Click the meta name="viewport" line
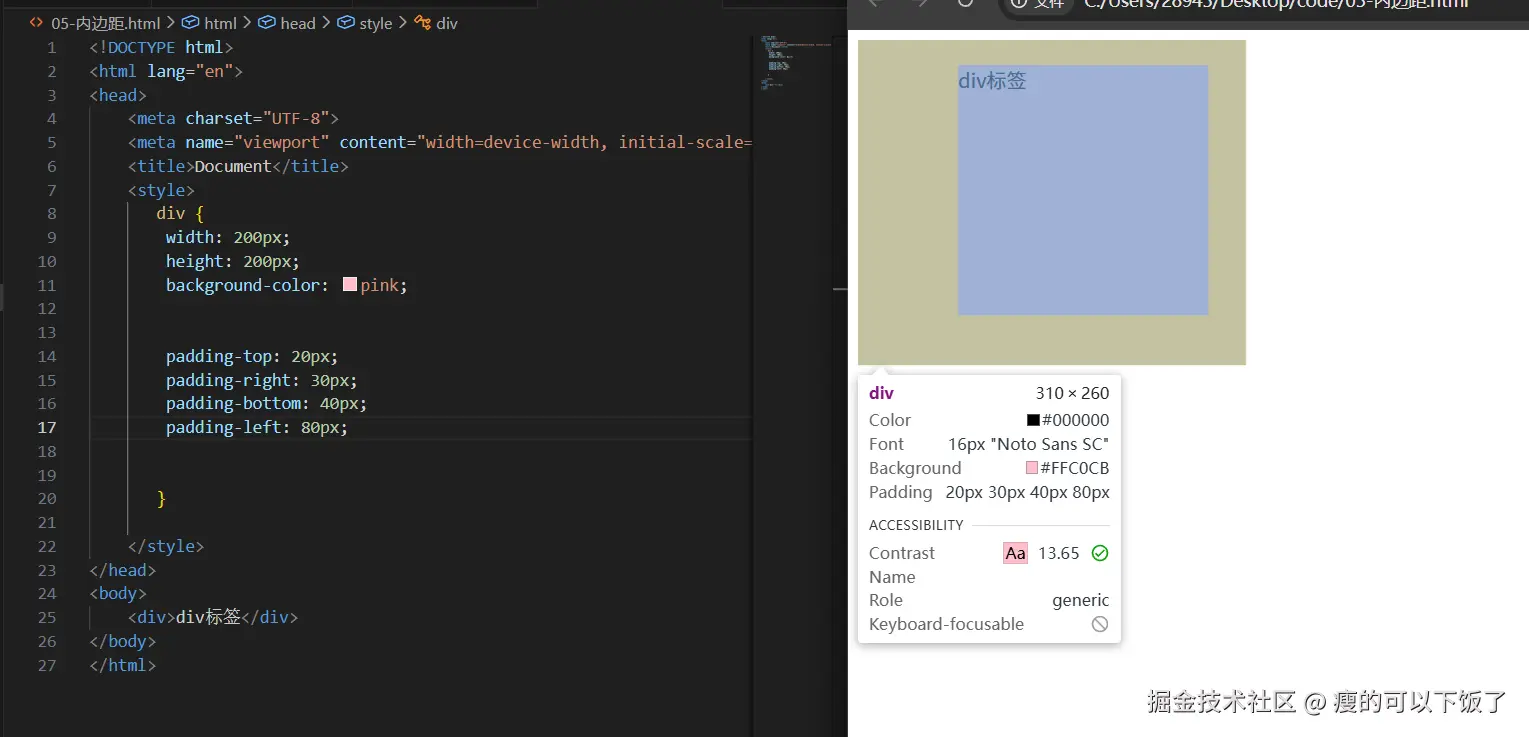This screenshot has height=737, width=1529. point(439,142)
